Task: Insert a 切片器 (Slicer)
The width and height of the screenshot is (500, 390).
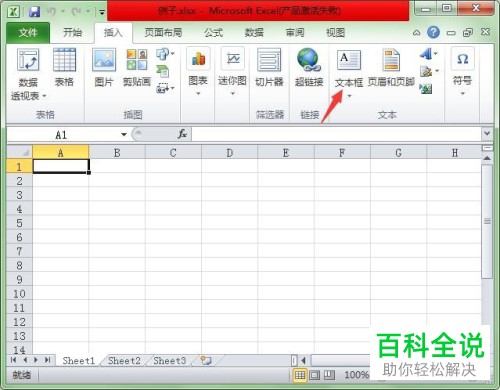Action: click(269, 67)
